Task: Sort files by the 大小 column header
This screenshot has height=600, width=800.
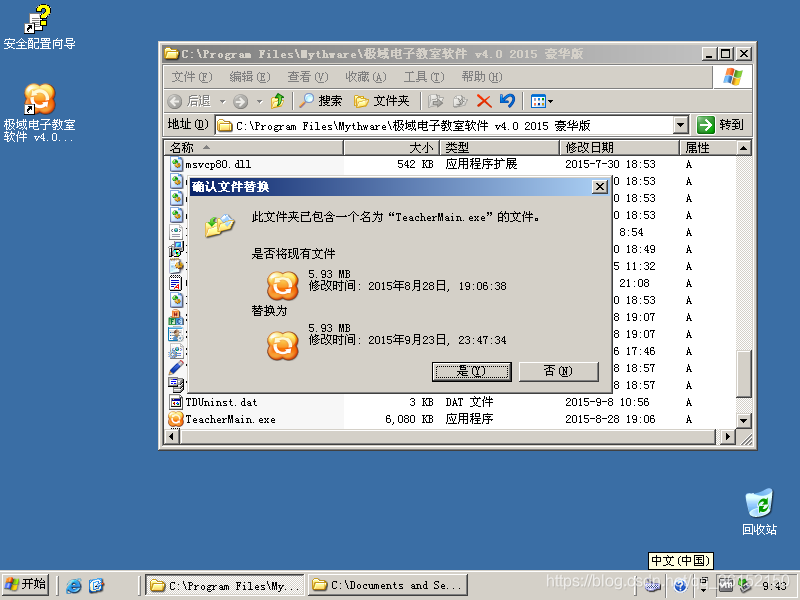Action: click(391, 148)
